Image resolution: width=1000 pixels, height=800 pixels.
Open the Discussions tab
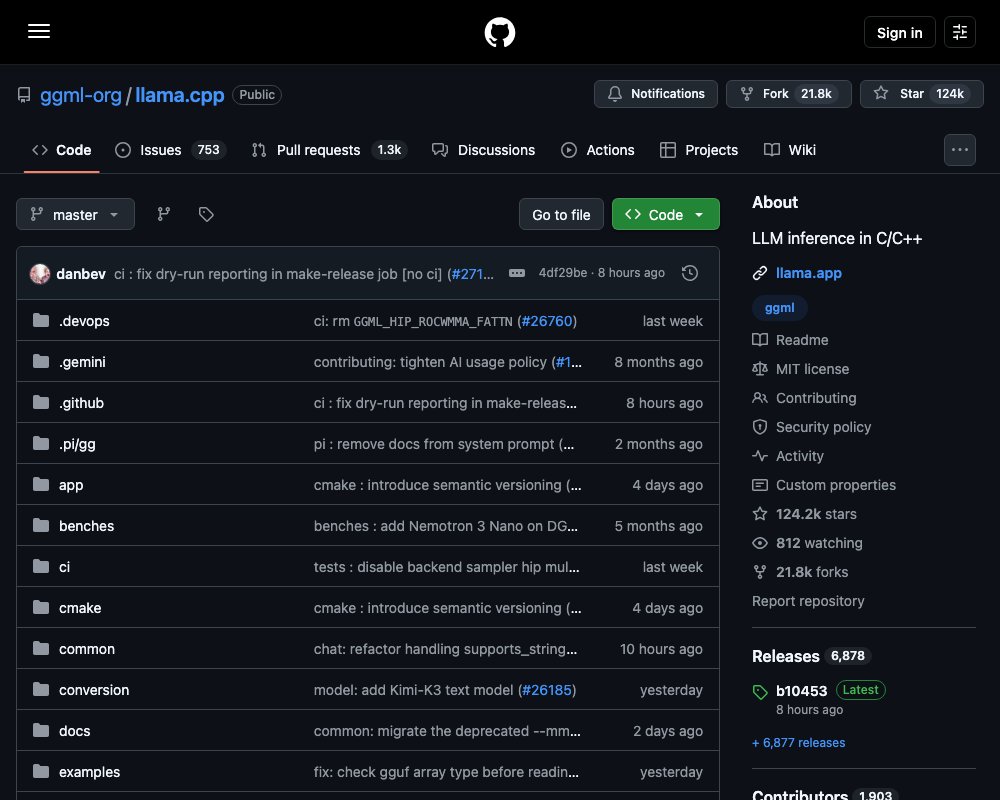483,150
